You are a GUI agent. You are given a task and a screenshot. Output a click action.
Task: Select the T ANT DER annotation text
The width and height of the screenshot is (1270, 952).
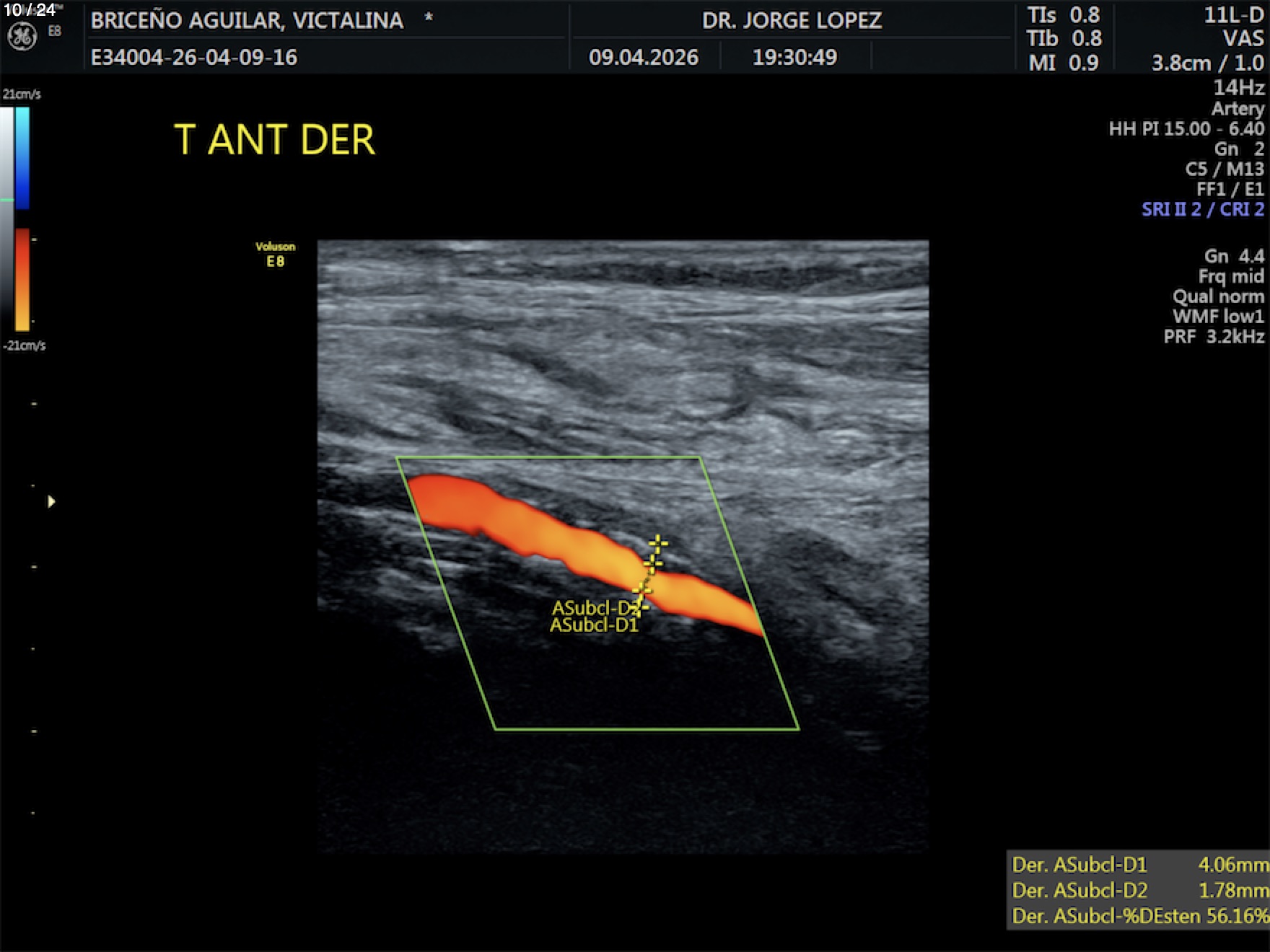274,140
